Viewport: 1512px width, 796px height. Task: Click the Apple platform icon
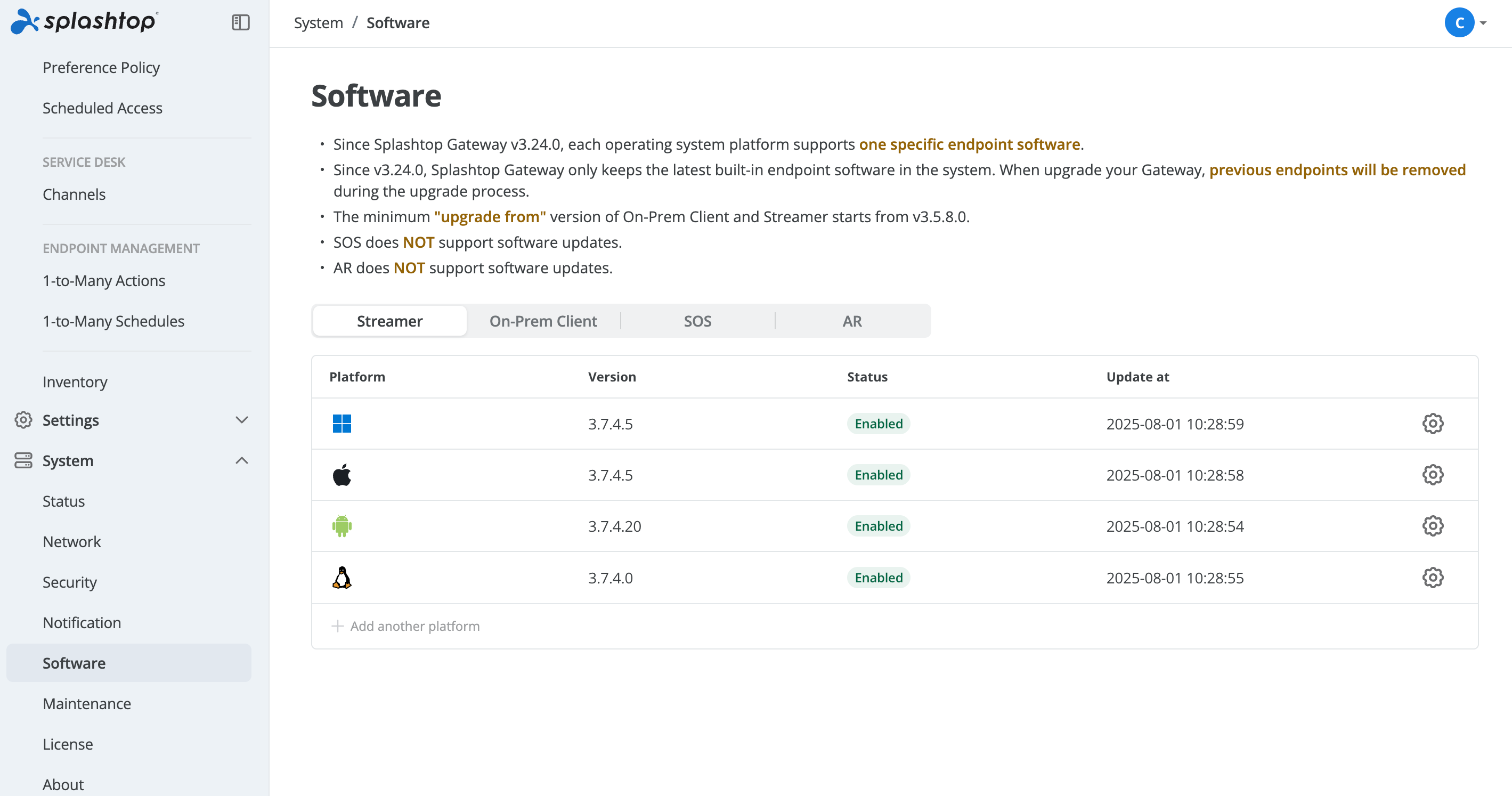pos(342,475)
